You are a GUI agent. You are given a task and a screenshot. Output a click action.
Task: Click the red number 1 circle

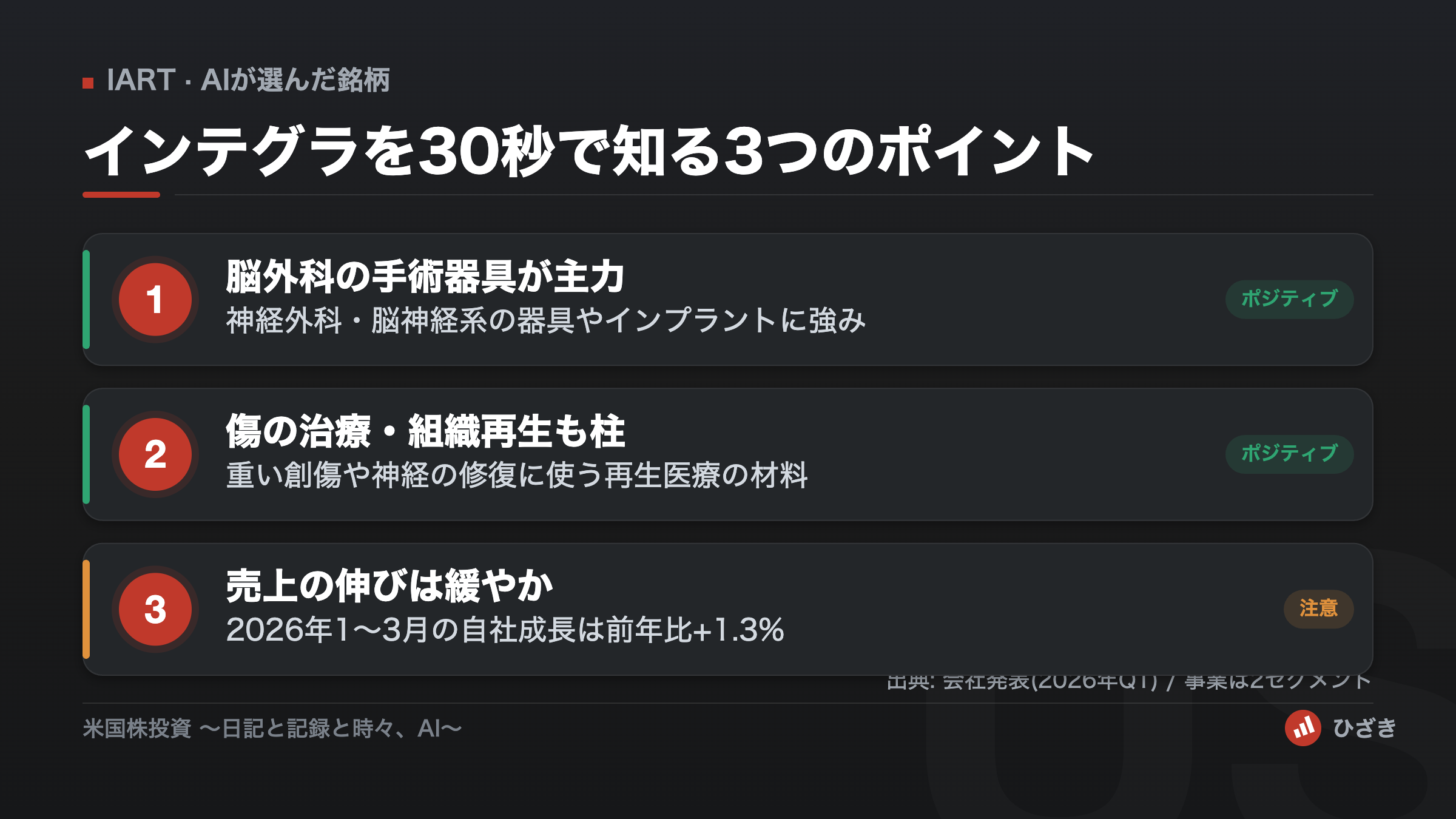155,300
